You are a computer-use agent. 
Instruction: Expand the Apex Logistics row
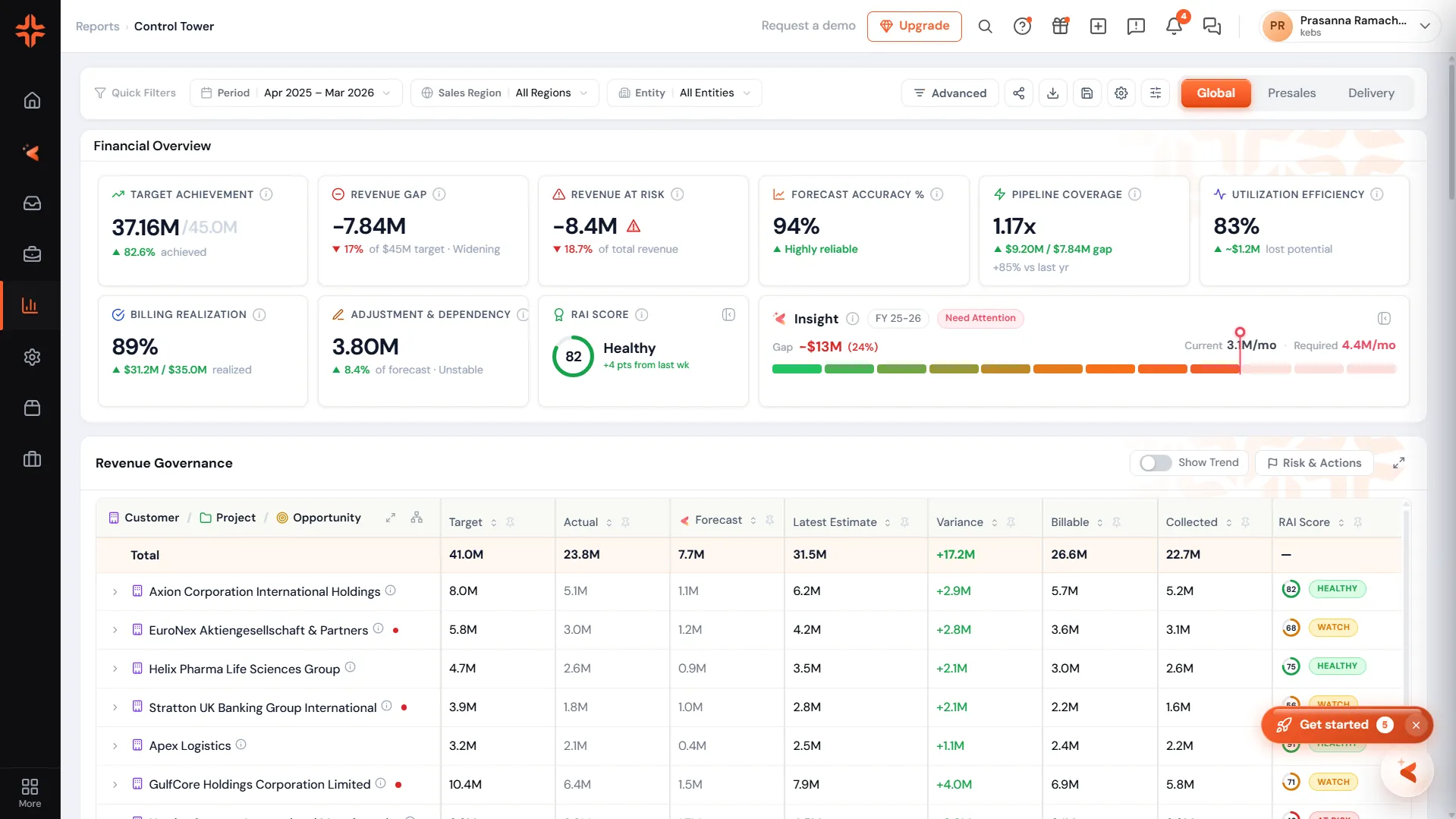tap(115, 746)
